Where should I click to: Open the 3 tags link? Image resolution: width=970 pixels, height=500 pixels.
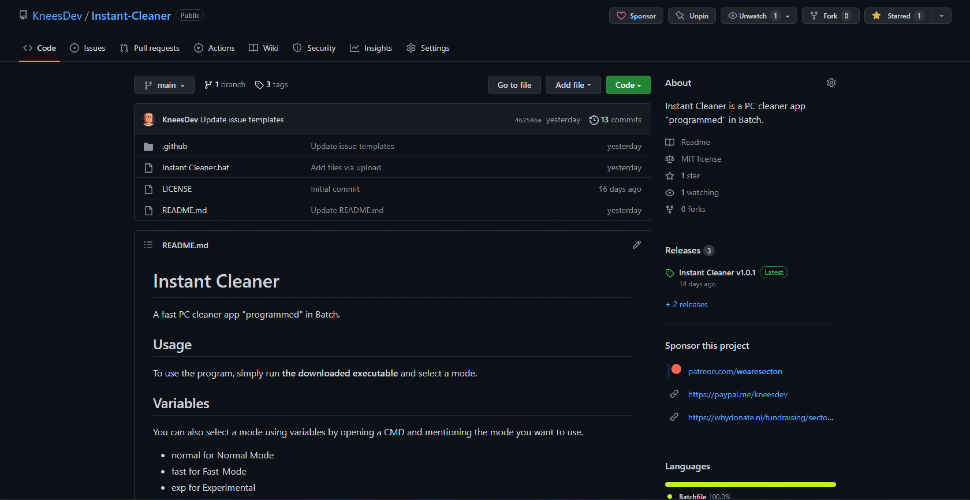pos(271,85)
